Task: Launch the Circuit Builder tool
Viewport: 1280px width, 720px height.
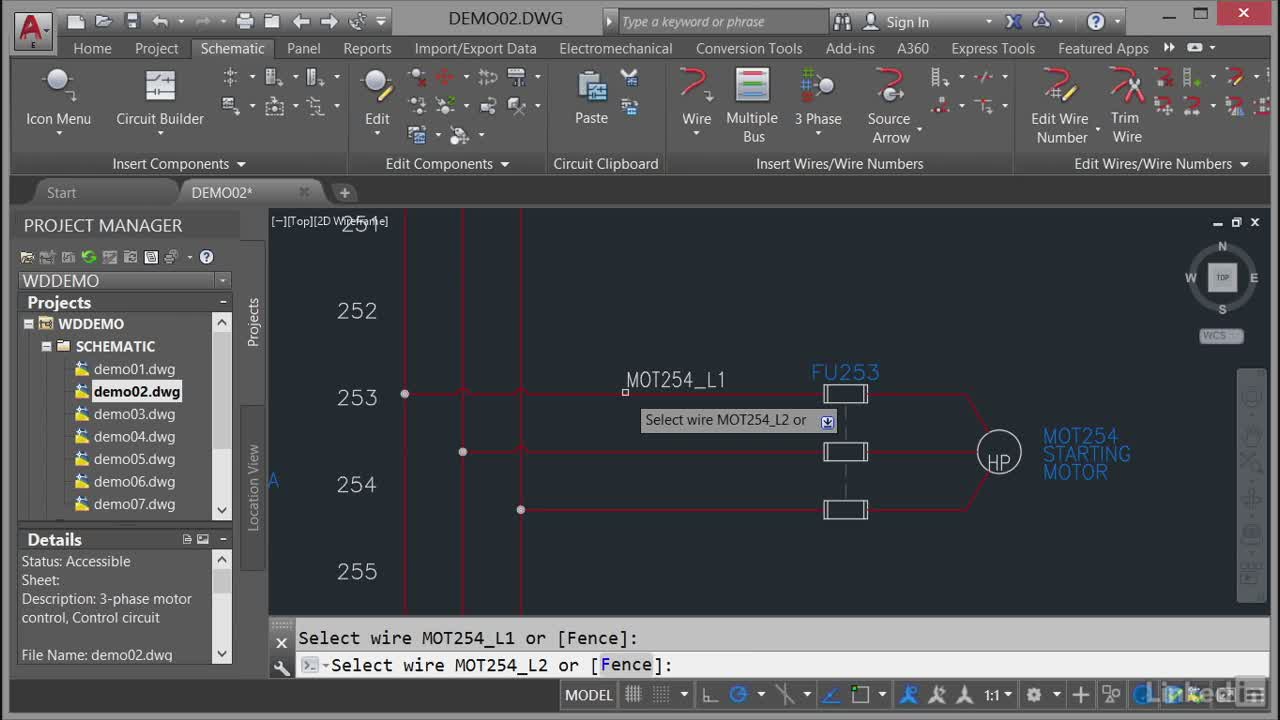Action: [160, 100]
